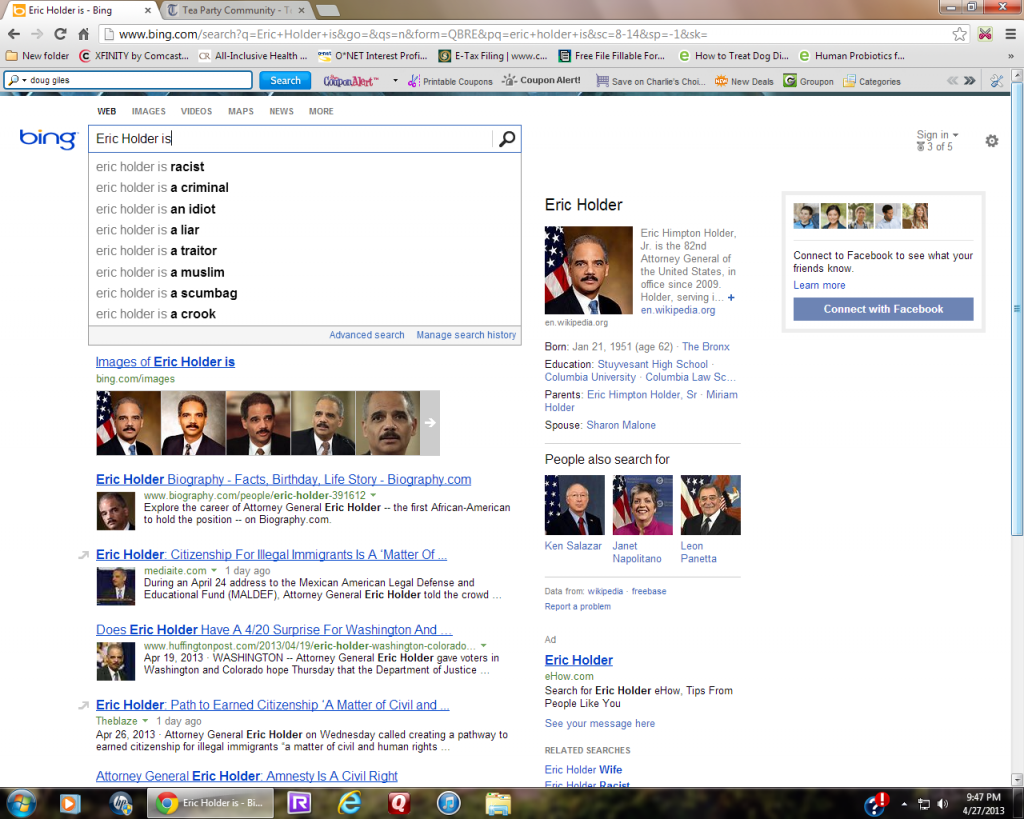Click the magnifier search icon in Bing box

(507, 140)
